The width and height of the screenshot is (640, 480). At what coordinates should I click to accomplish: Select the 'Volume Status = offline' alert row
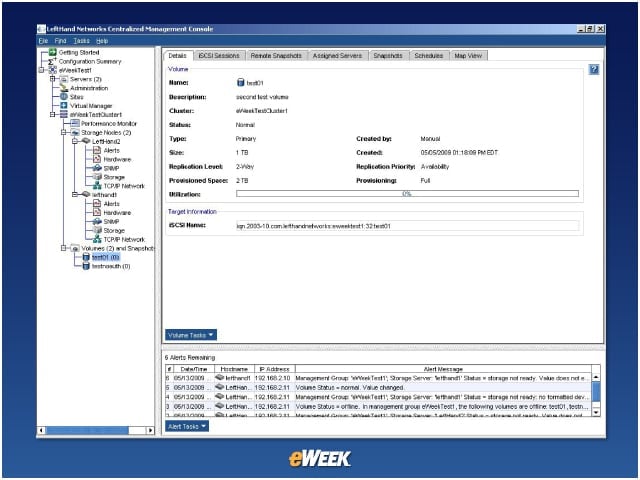[378, 407]
